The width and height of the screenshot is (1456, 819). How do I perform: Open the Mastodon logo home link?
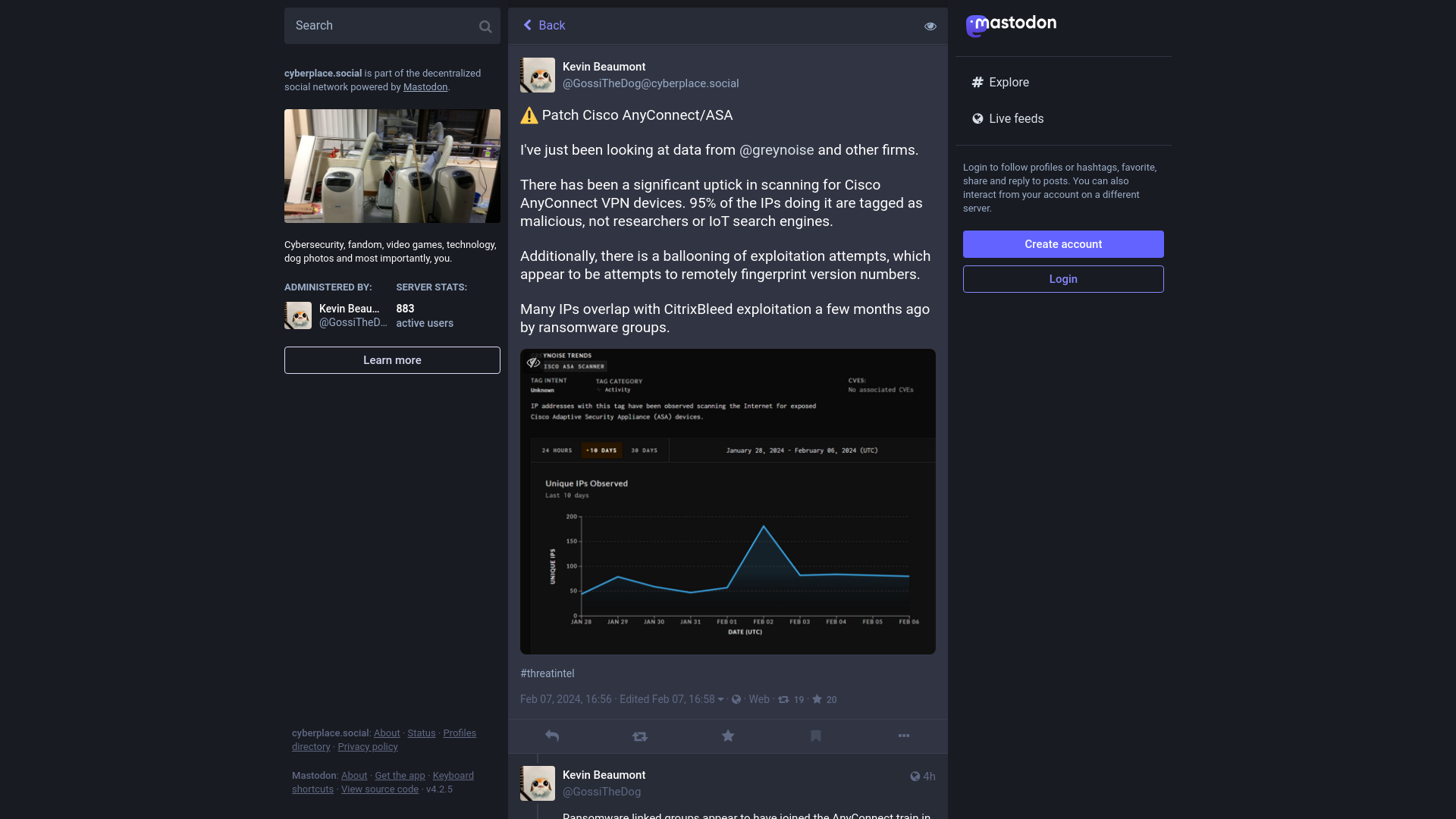pyautogui.click(x=1011, y=25)
